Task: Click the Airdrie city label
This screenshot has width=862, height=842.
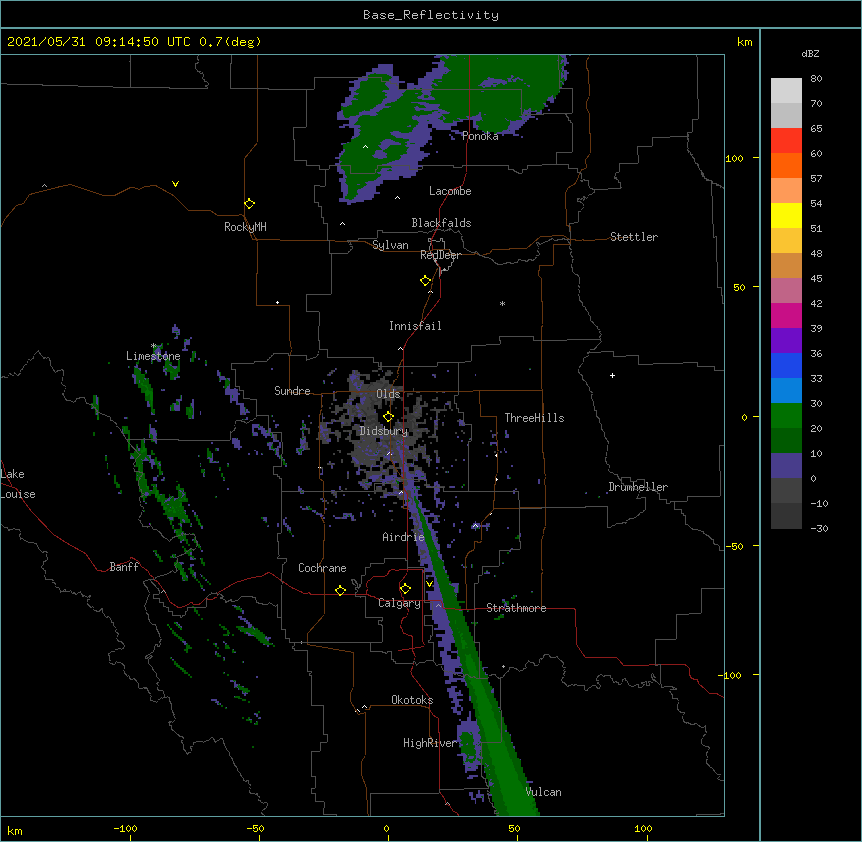Action: click(404, 537)
